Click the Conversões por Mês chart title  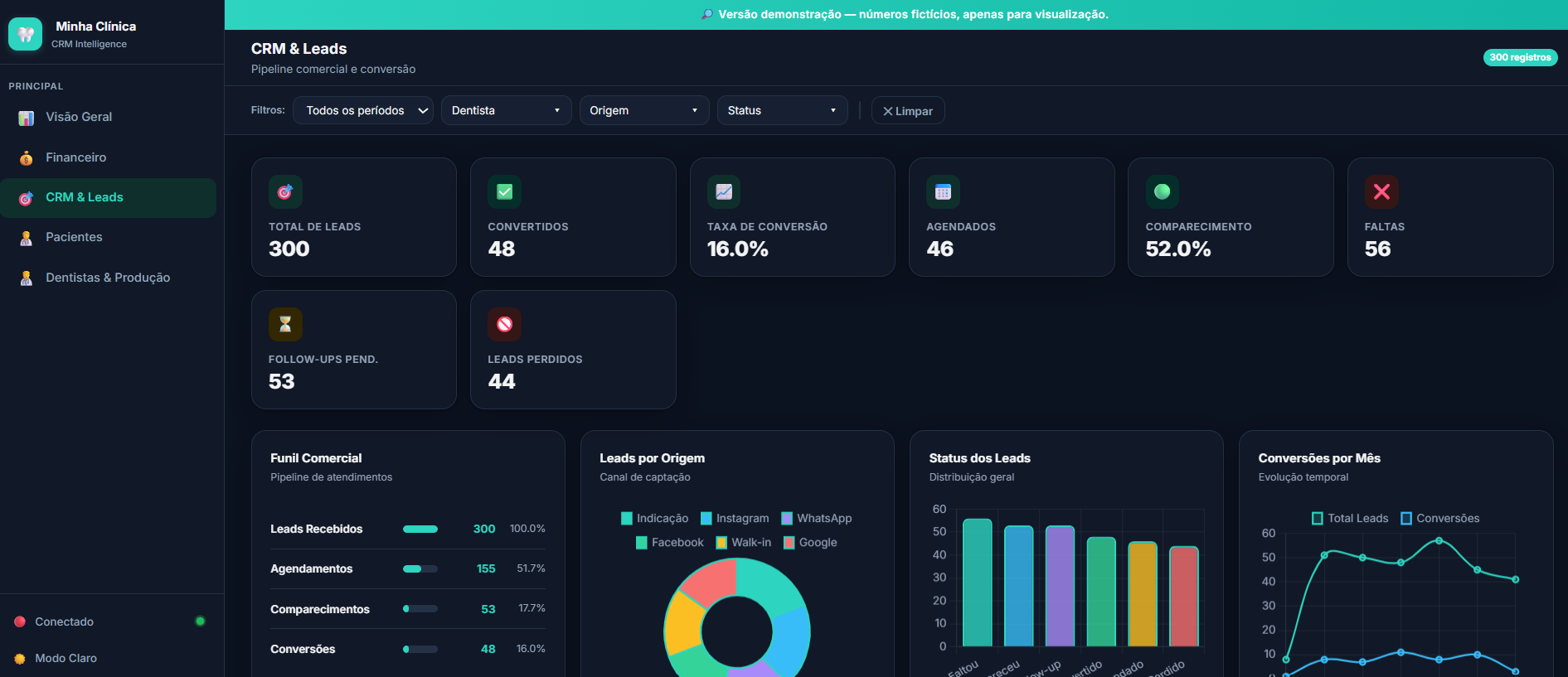pos(1319,458)
